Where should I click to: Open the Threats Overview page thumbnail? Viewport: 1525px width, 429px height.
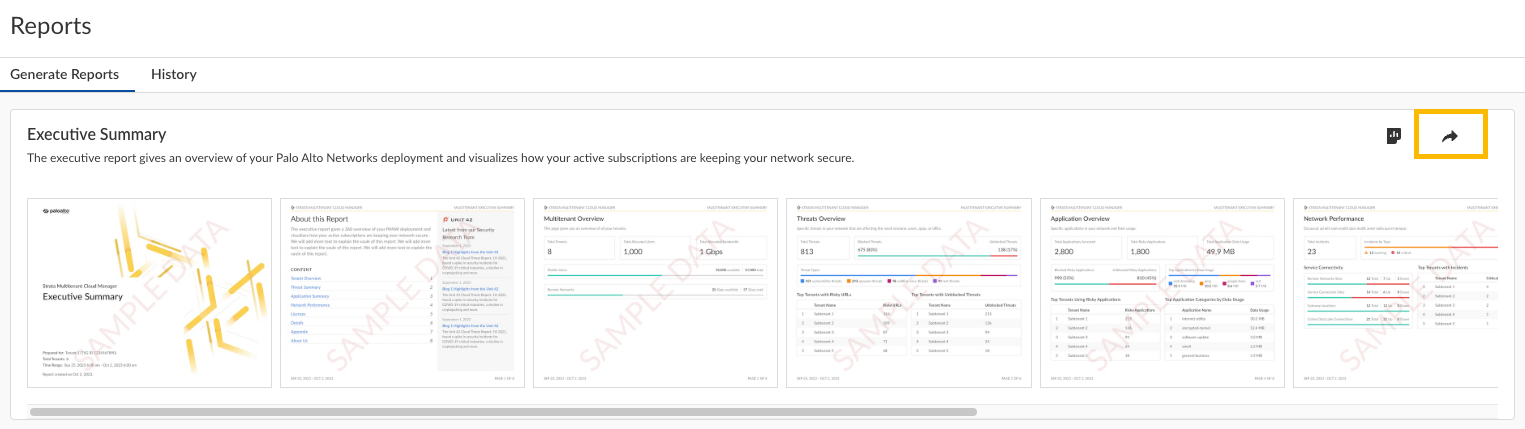(909, 292)
